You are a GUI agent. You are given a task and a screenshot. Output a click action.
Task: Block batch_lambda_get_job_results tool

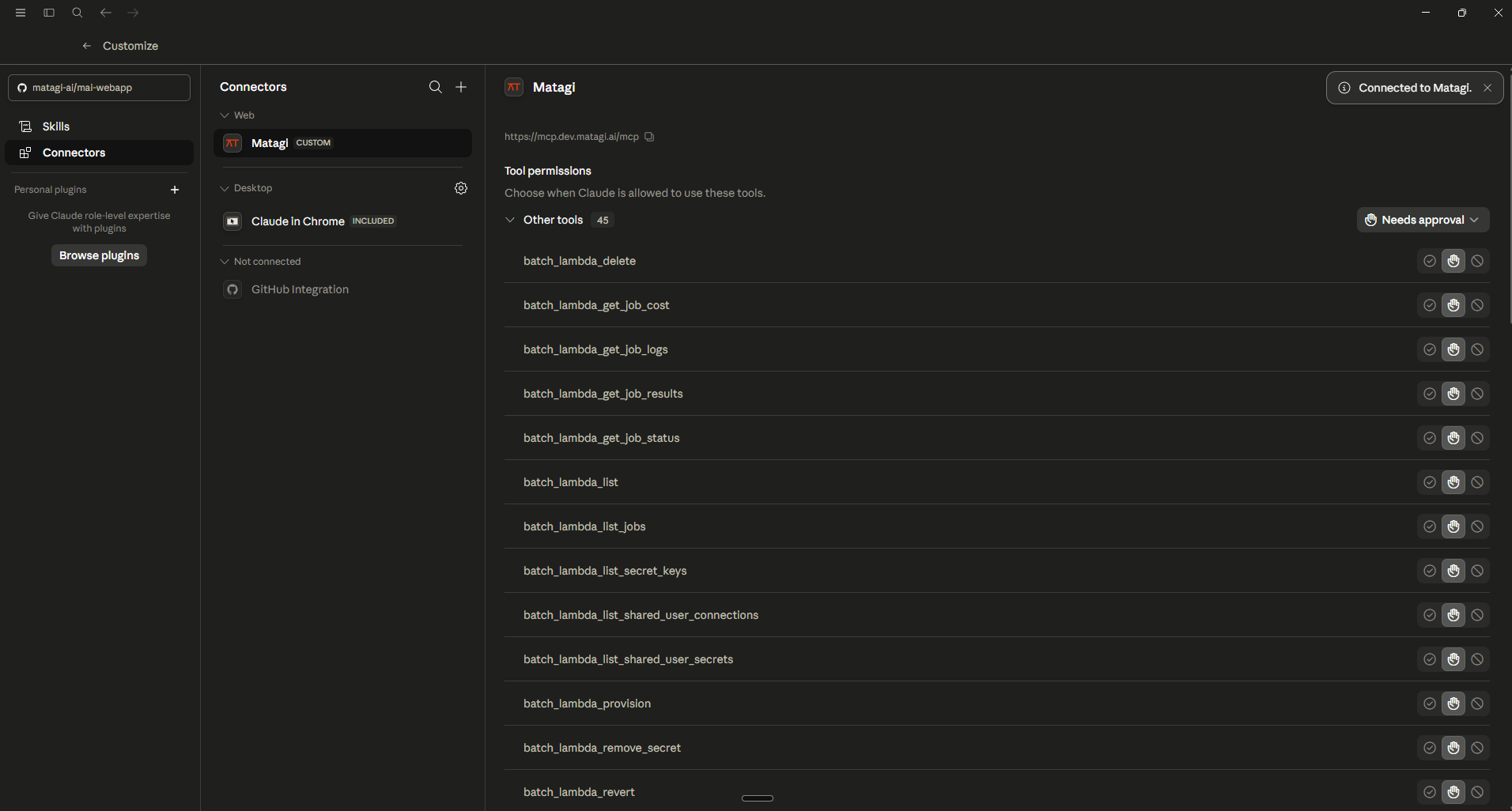(x=1477, y=394)
